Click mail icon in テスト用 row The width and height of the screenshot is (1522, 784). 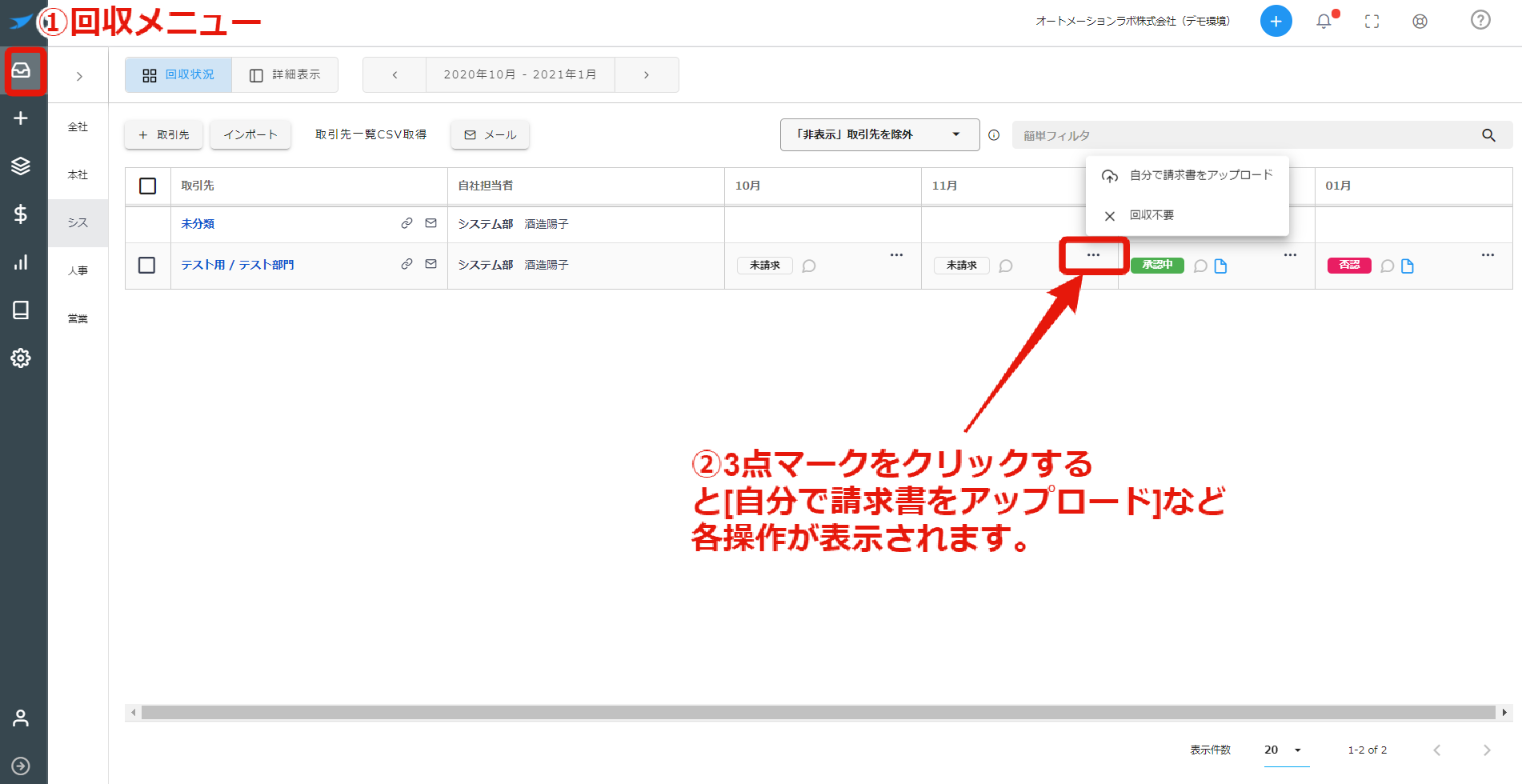click(431, 264)
